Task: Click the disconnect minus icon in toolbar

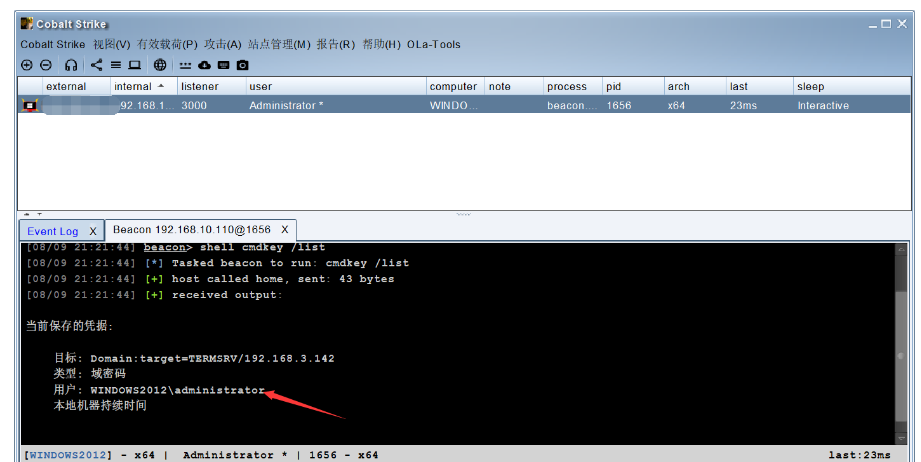Action: coord(46,65)
